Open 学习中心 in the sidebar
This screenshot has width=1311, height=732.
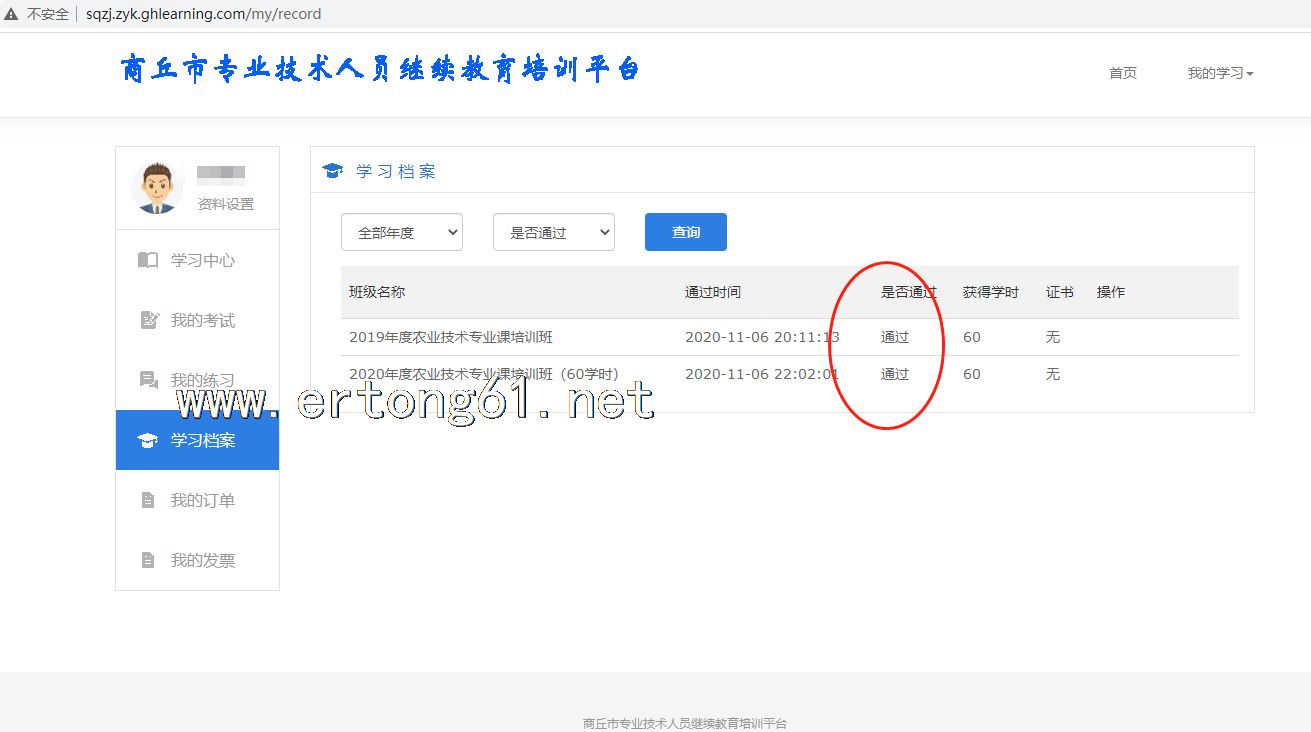point(202,260)
